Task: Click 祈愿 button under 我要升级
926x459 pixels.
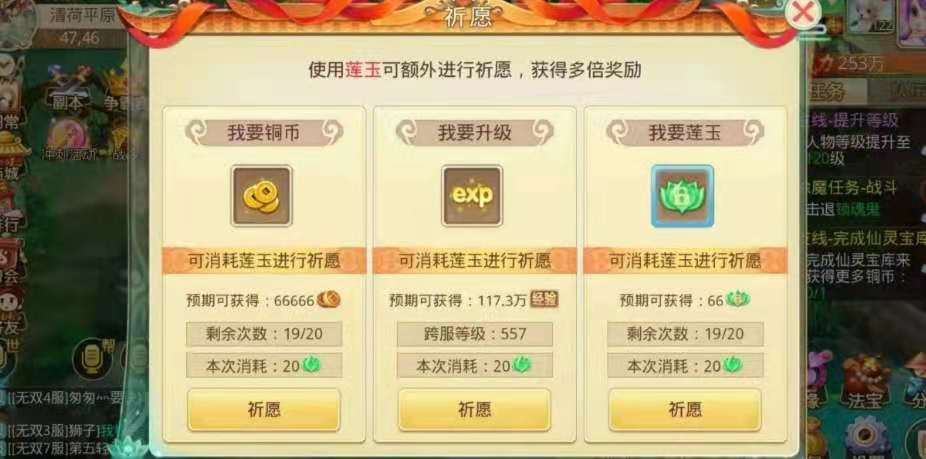Action: [474, 409]
